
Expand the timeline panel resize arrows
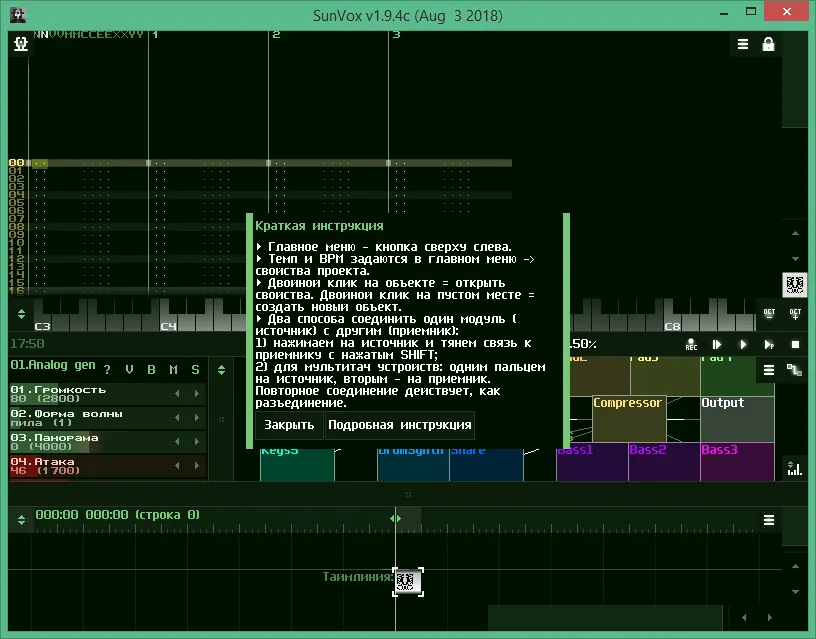(21, 519)
